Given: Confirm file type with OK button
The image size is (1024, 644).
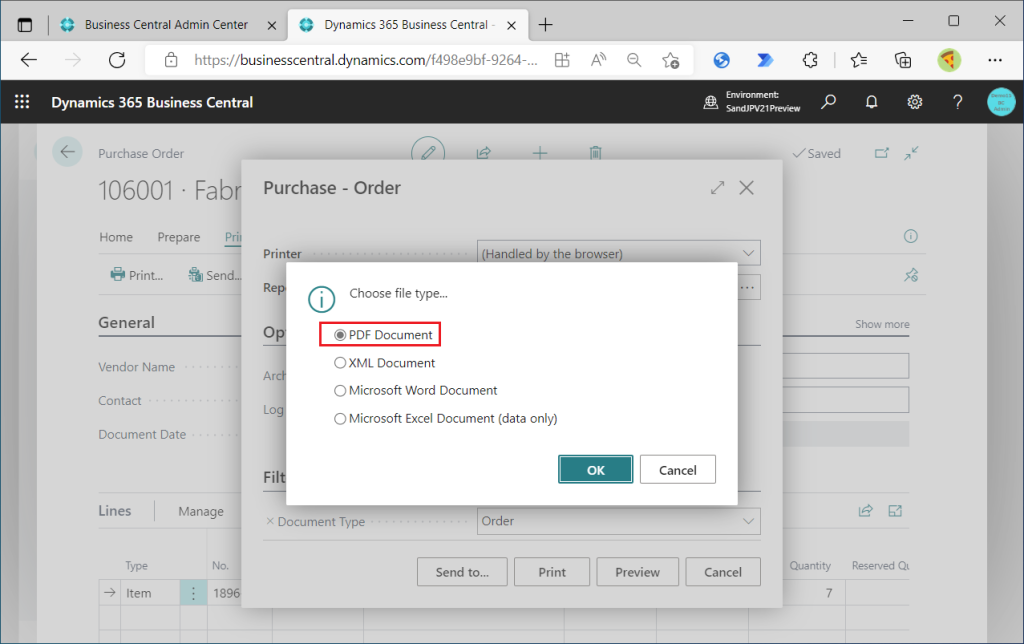Looking at the screenshot, I should click(596, 470).
